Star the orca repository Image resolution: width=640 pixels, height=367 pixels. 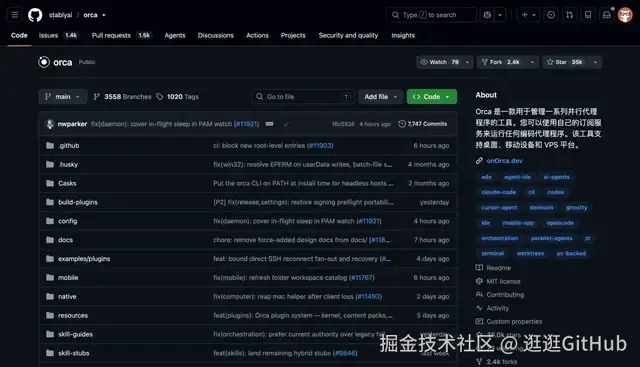point(566,62)
